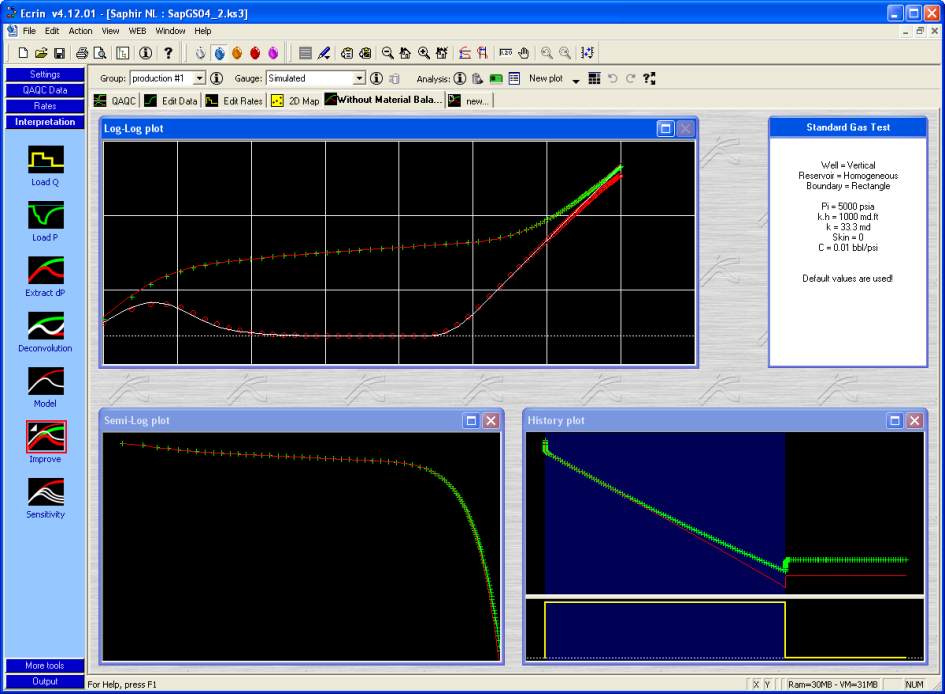Open the Sensitivity analysis tool

pos(45,491)
